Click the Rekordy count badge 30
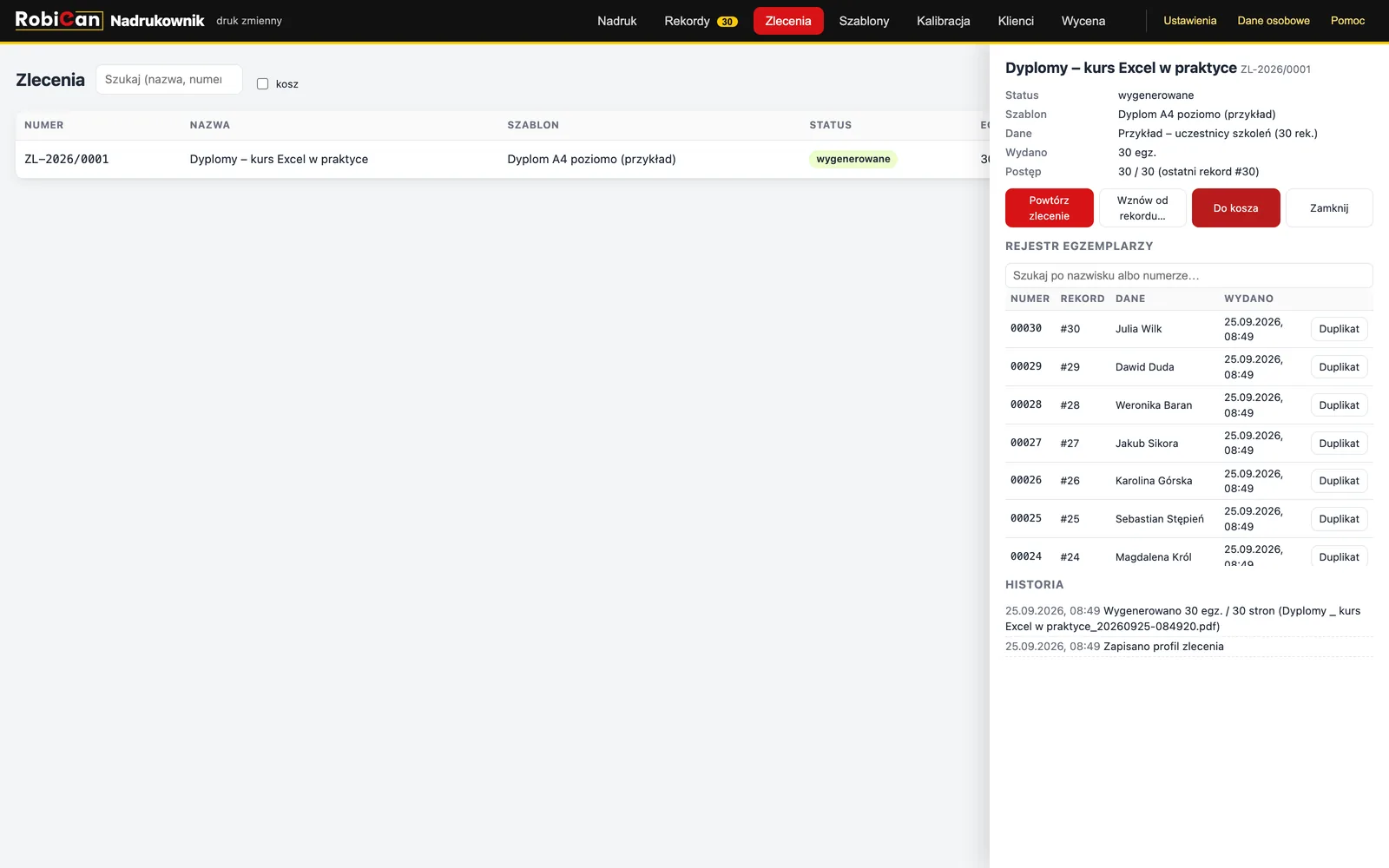This screenshot has height=868, width=1389. 727,22
